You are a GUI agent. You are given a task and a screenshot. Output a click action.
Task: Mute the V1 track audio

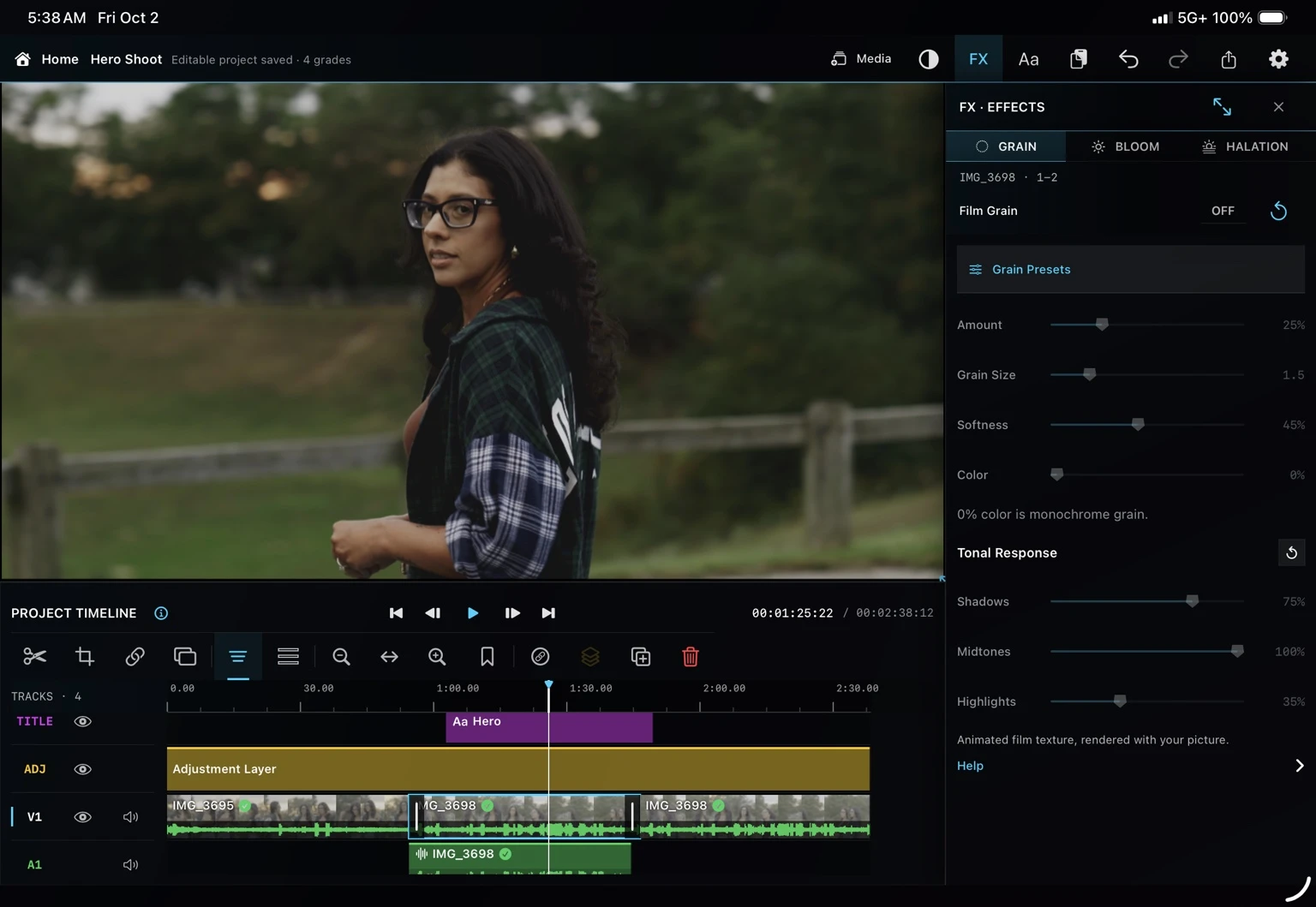tap(130, 817)
